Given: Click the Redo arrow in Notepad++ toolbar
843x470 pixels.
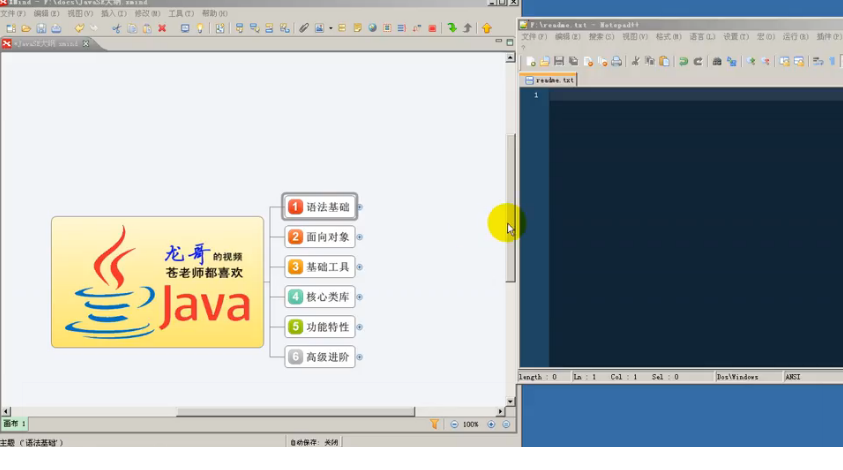Looking at the screenshot, I should point(698,61).
